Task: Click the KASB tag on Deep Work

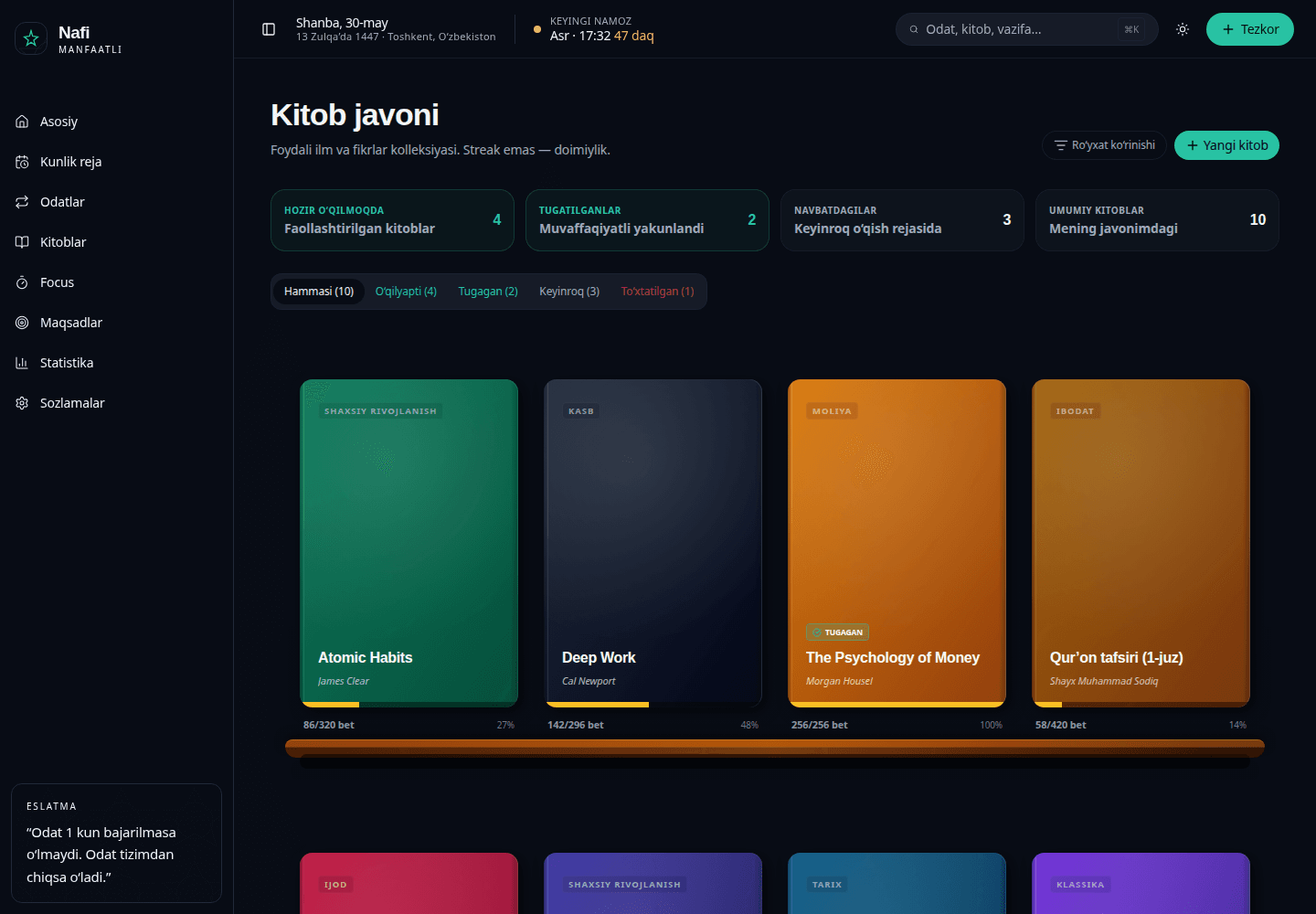Action: click(581, 411)
